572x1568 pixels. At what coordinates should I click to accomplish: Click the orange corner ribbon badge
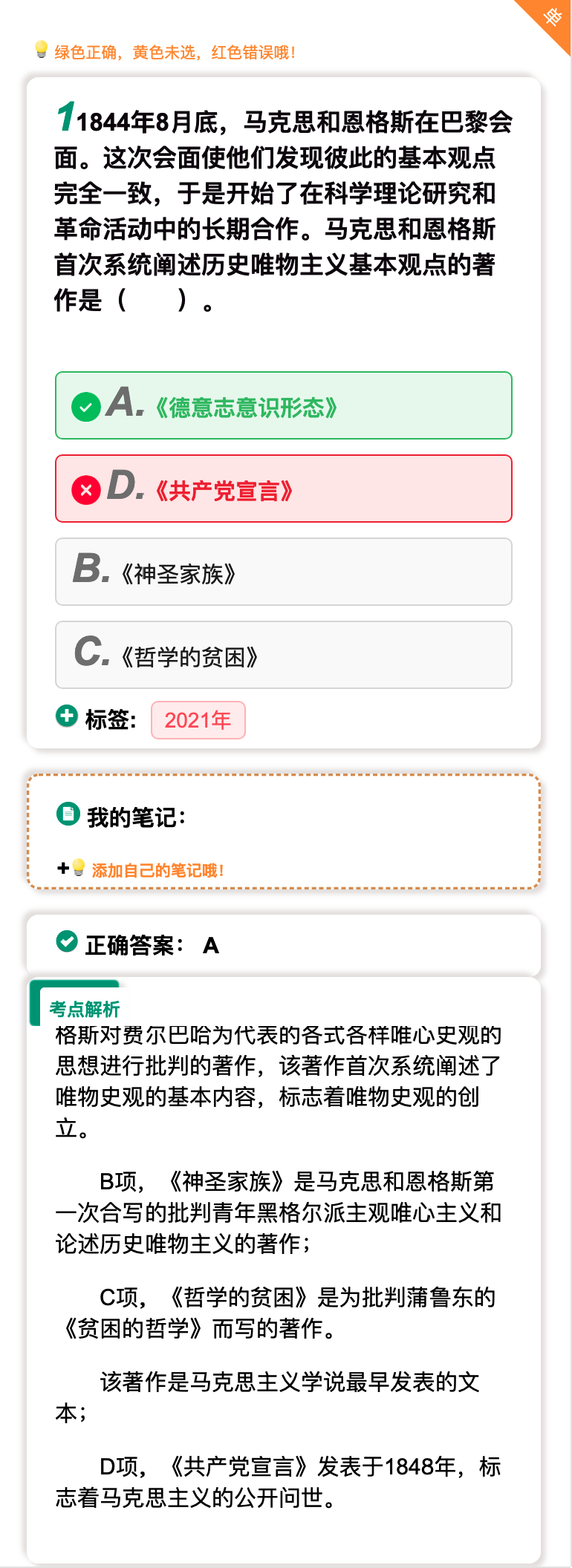pos(548,21)
